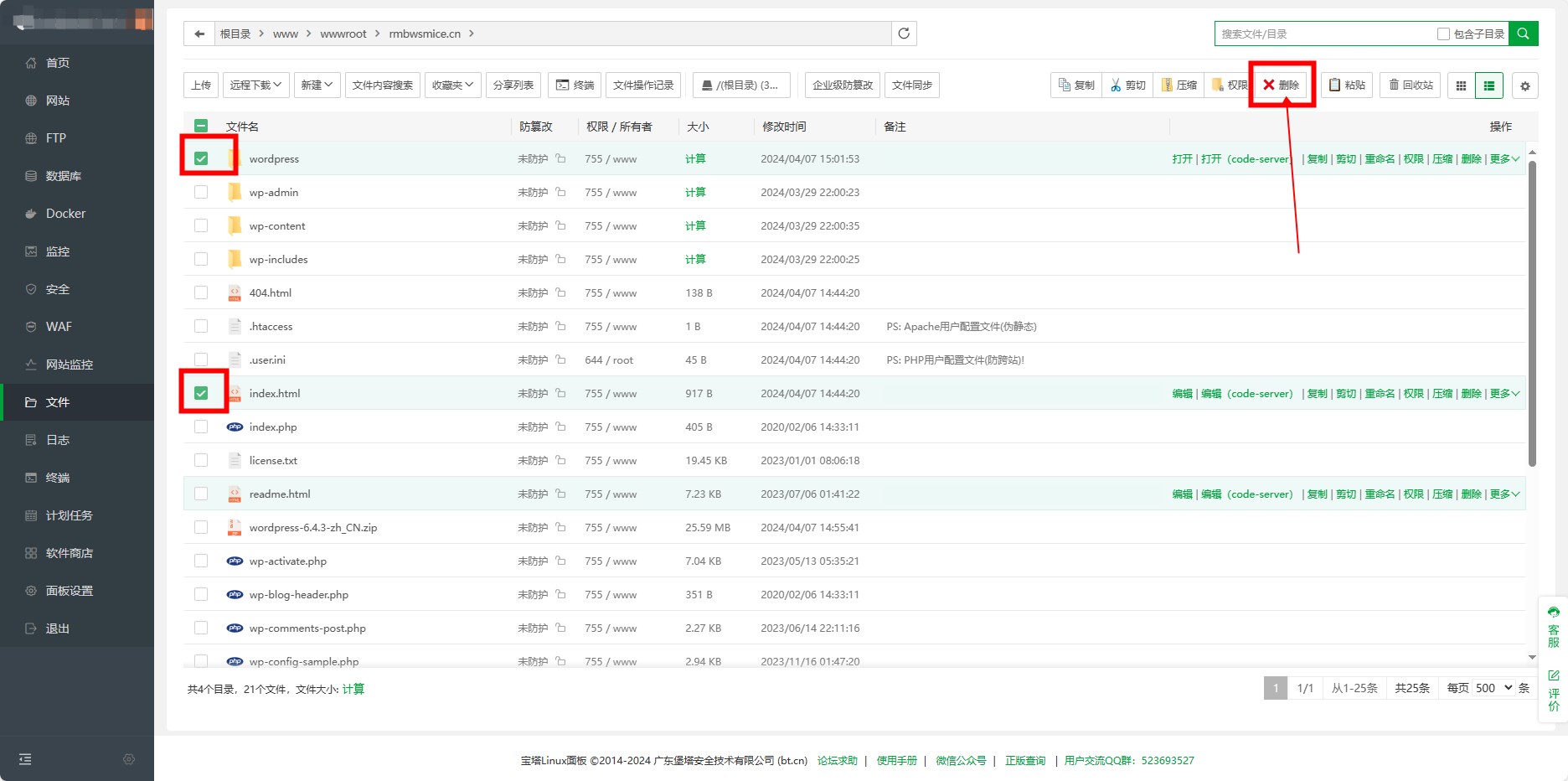Open file manager settings gear
The height and width of the screenshot is (781, 1568).
tap(1524, 85)
